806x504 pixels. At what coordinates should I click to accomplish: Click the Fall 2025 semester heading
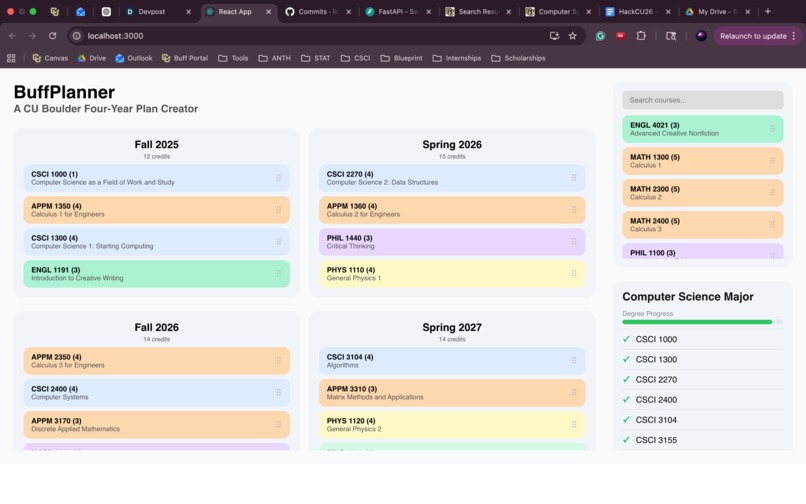tap(156, 145)
